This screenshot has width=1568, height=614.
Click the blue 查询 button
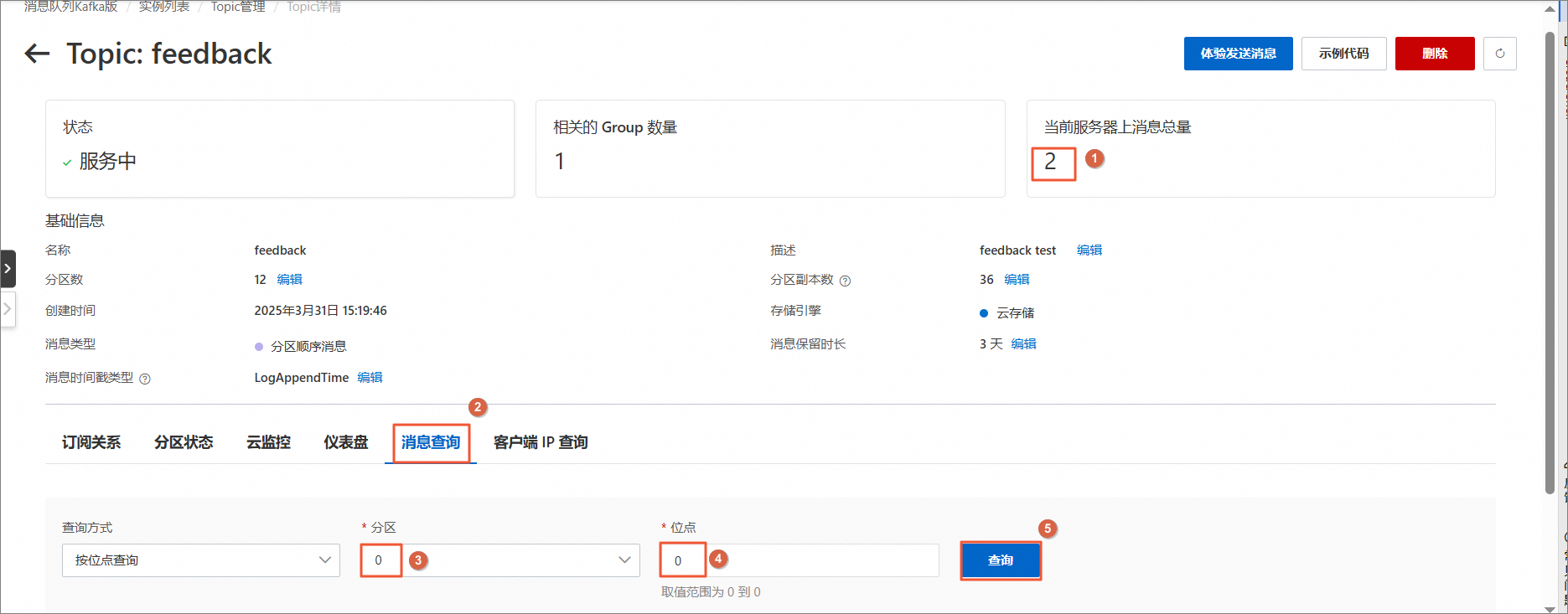[1001, 560]
